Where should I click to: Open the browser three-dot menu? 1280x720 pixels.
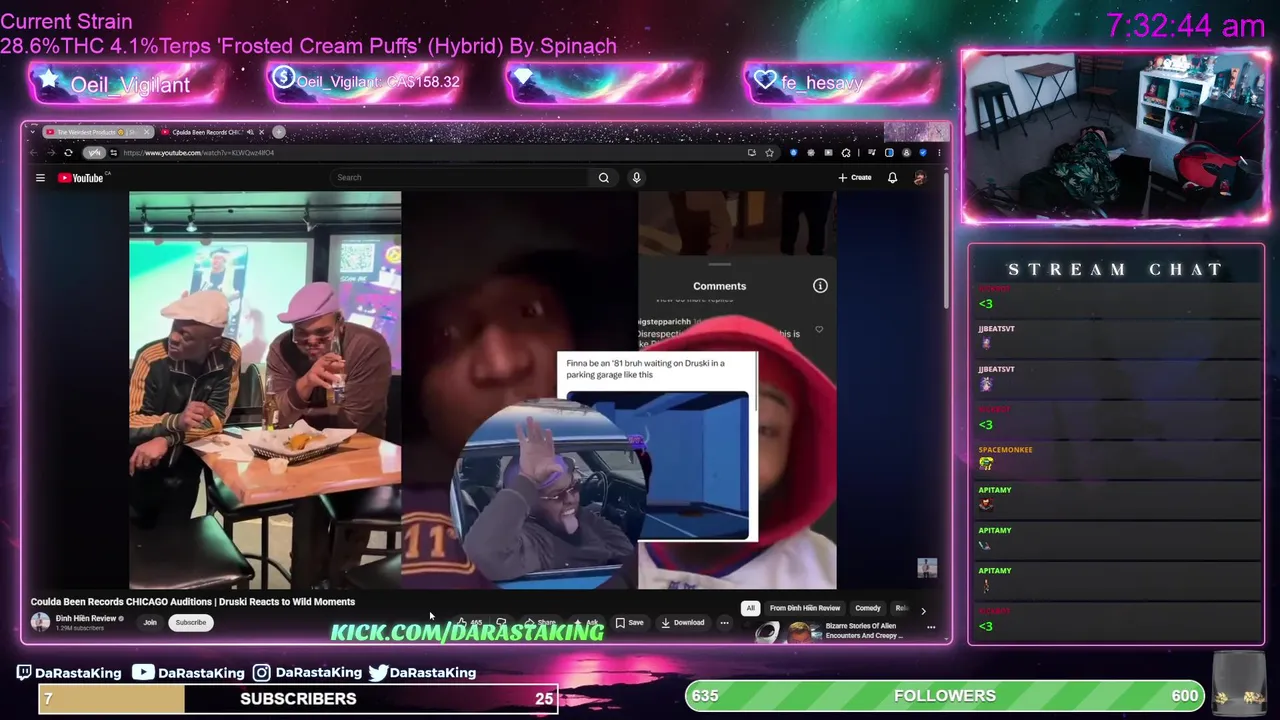pyautogui.click(x=938, y=153)
